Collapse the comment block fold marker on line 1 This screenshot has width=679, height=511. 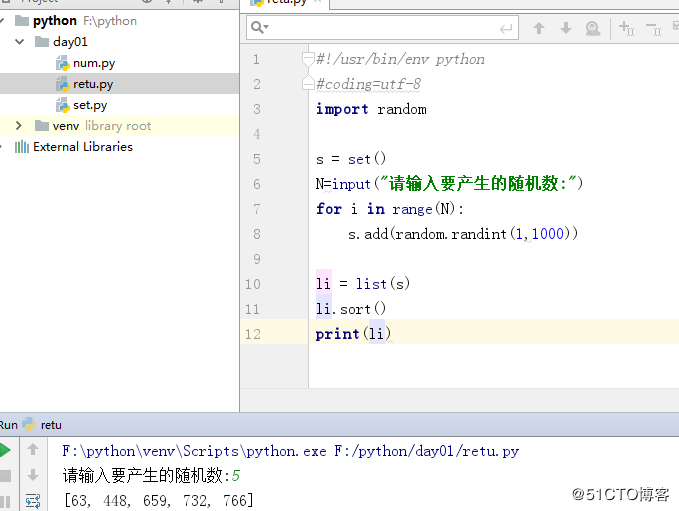308,58
